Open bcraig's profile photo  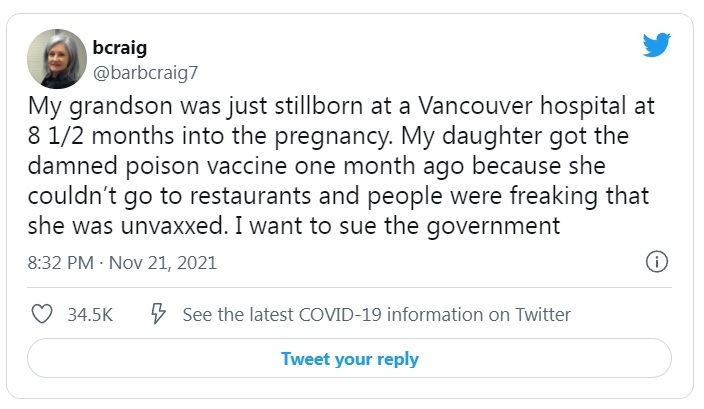pyautogui.click(x=56, y=58)
